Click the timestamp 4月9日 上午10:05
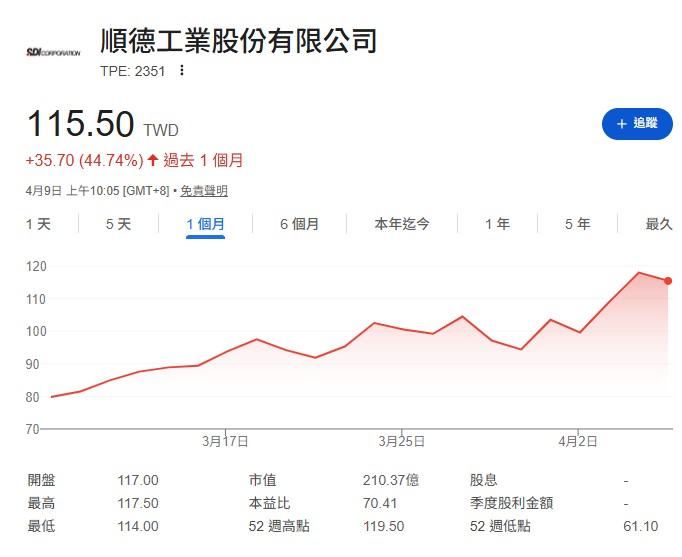Image resolution: width=682 pixels, height=557 pixels. click(72, 190)
